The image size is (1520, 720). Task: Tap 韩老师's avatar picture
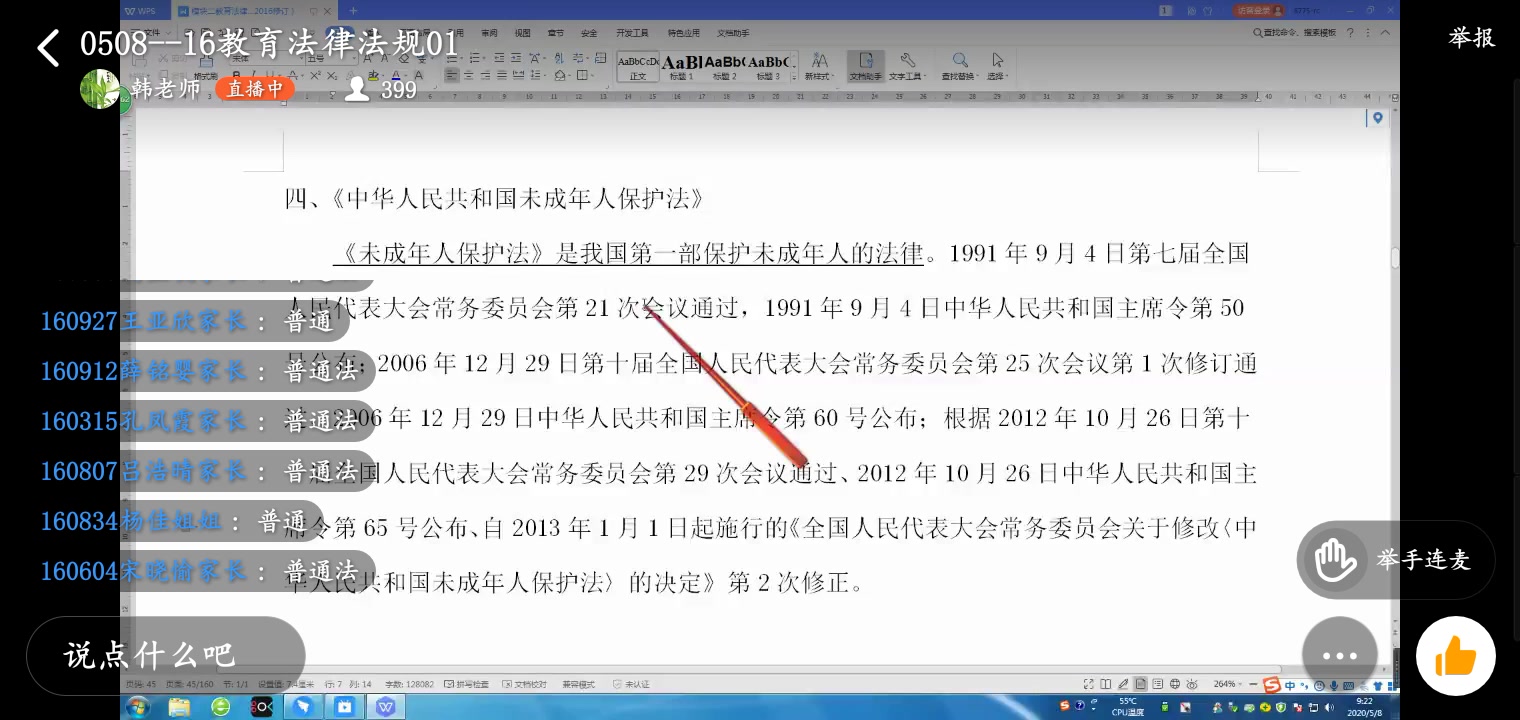point(100,89)
